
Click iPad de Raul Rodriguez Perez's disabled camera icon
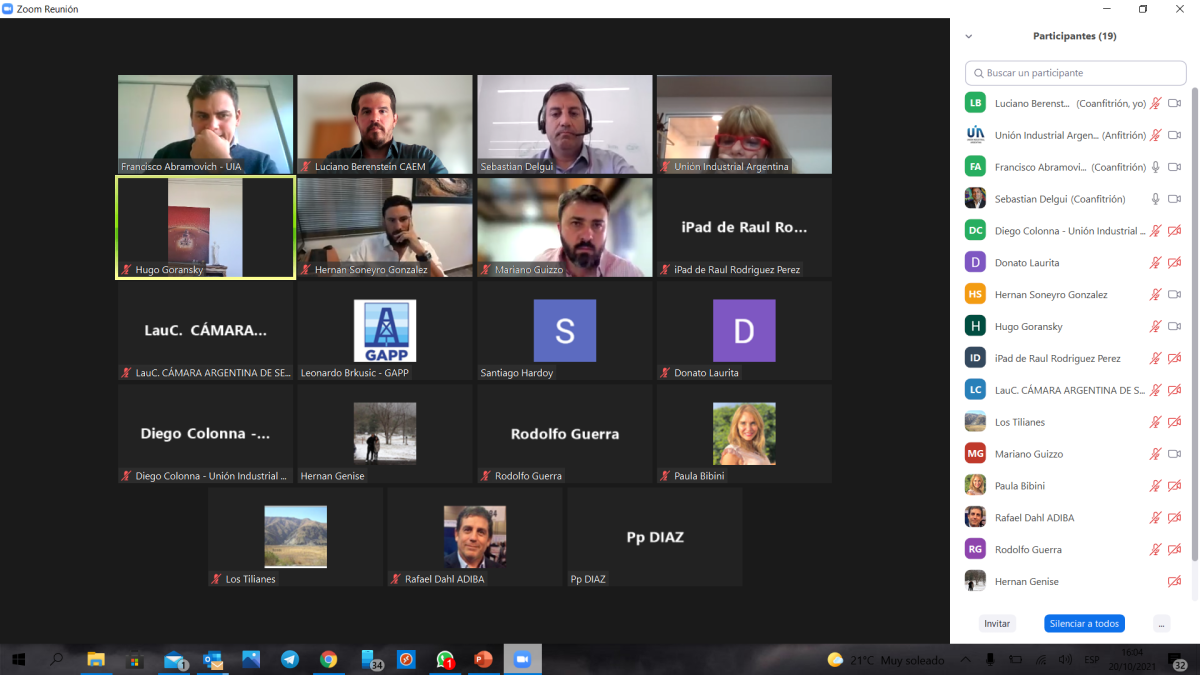(1175, 358)
